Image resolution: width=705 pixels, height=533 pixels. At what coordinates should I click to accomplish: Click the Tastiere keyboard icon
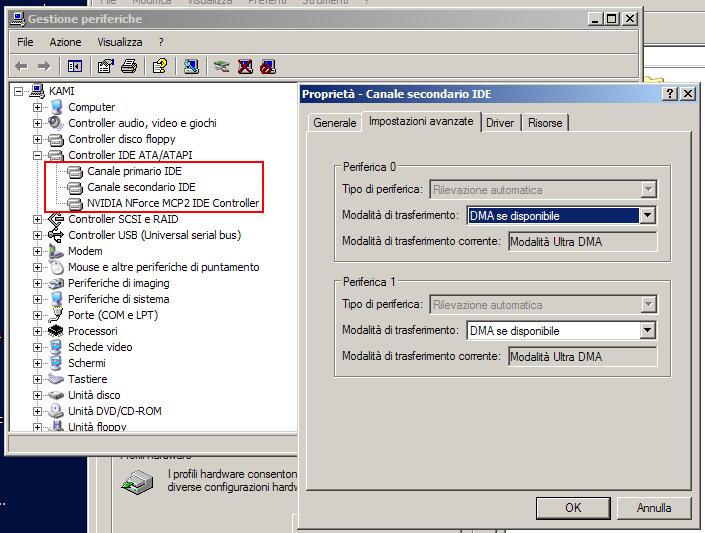56,379
